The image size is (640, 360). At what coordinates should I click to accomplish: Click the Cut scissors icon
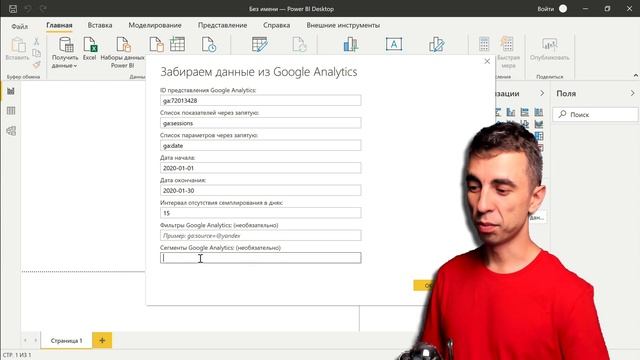36,42
